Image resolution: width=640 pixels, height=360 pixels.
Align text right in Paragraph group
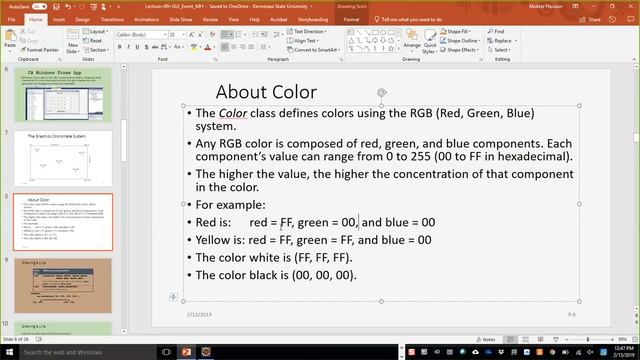(x=242, y=47)
